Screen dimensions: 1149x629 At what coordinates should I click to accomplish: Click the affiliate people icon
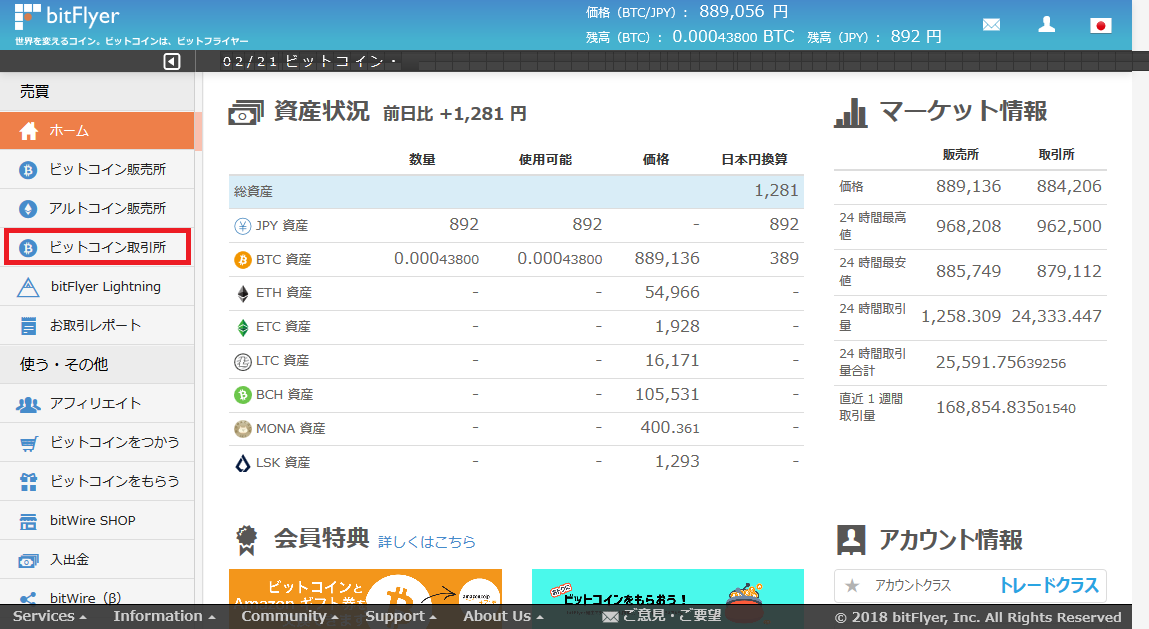28,404
